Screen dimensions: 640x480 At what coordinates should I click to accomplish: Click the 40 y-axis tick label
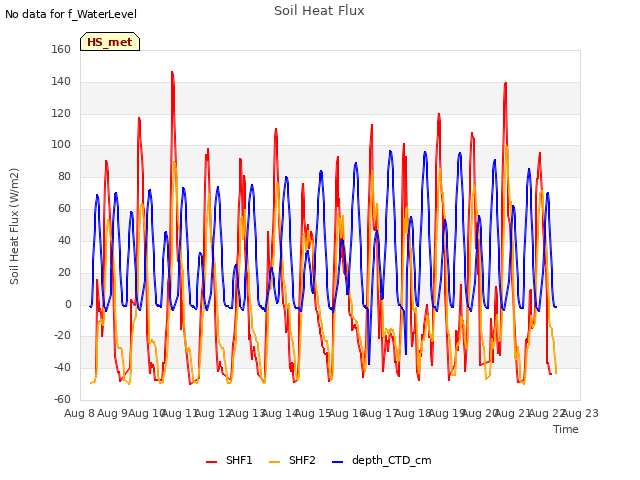point(64,240)
